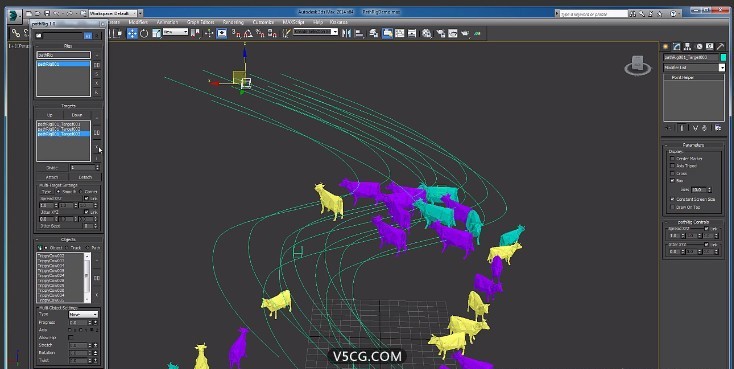Click the ViewCube in viewport corner
Viewport: 734px width, 369px height.
pyautogui.click(x=638, y=66)
